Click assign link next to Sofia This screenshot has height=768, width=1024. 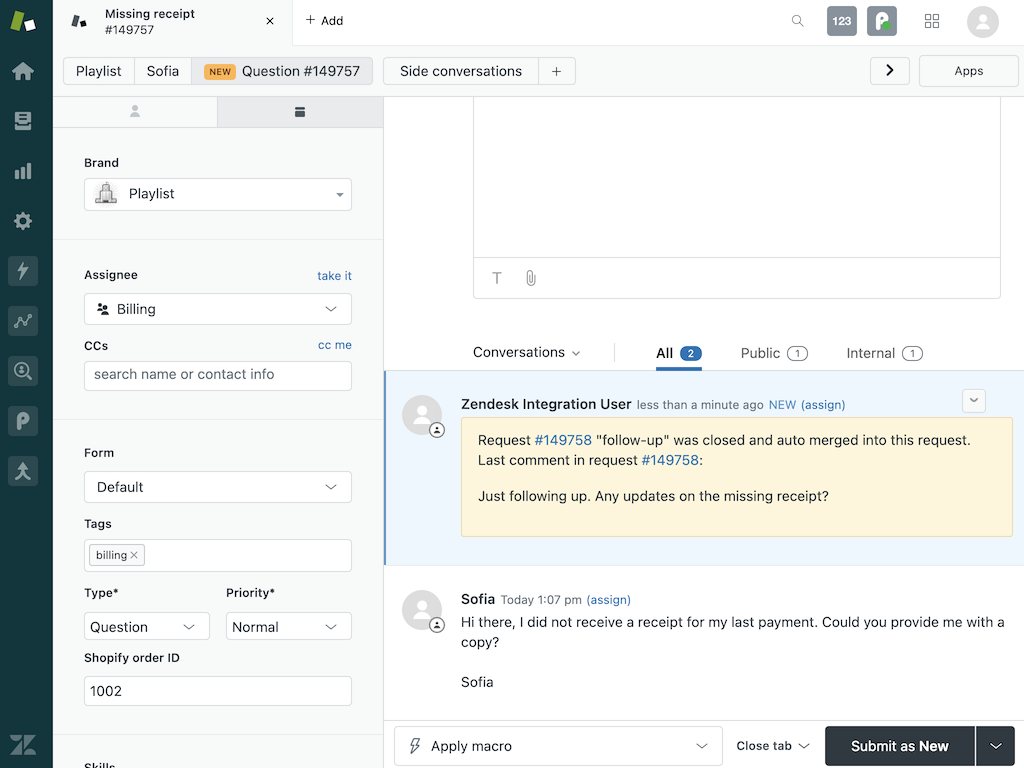pos(609,600)
